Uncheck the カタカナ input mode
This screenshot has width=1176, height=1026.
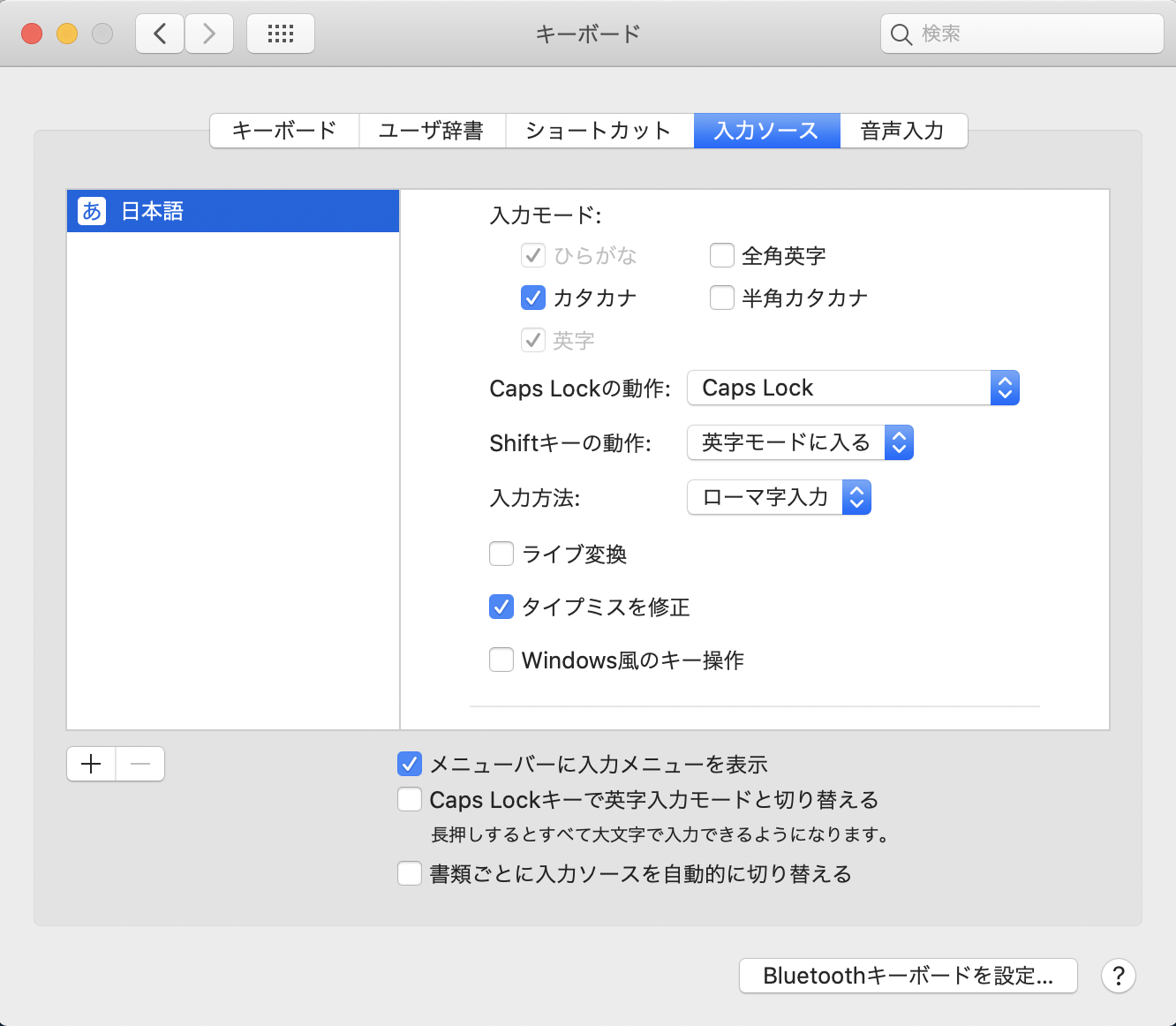(x=533, y=298)
